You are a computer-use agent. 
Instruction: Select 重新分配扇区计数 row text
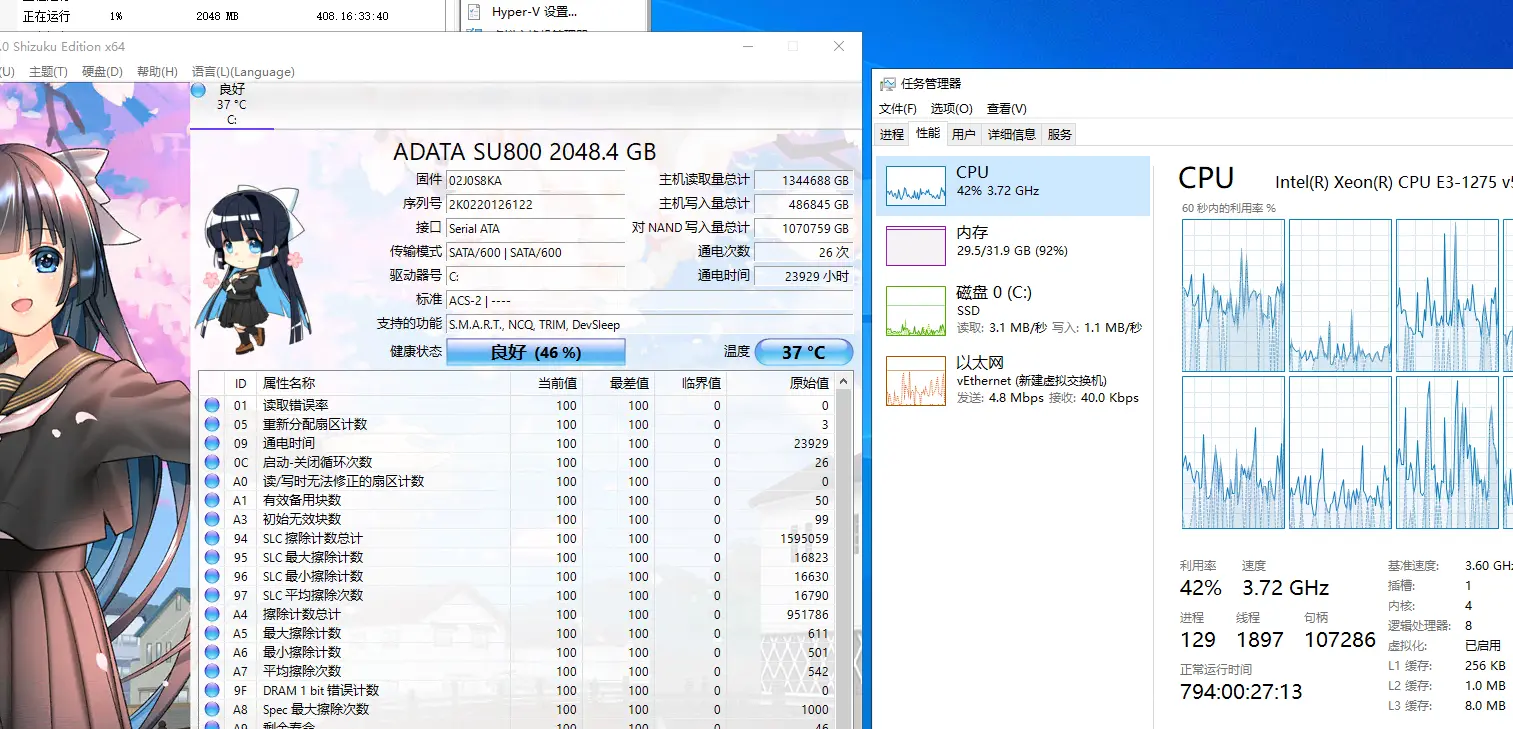[315, 424]
